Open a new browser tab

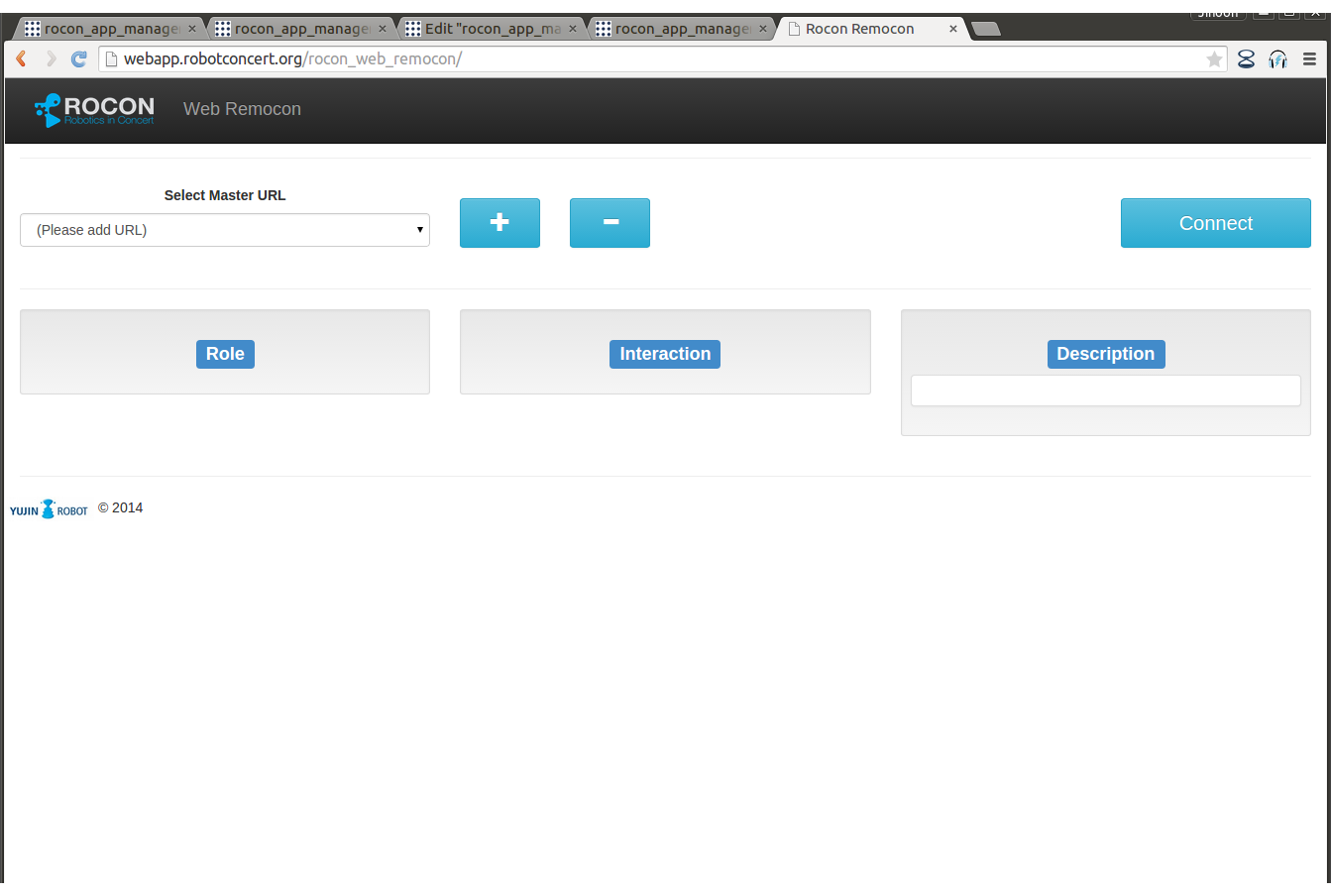(x=985, y=29)
